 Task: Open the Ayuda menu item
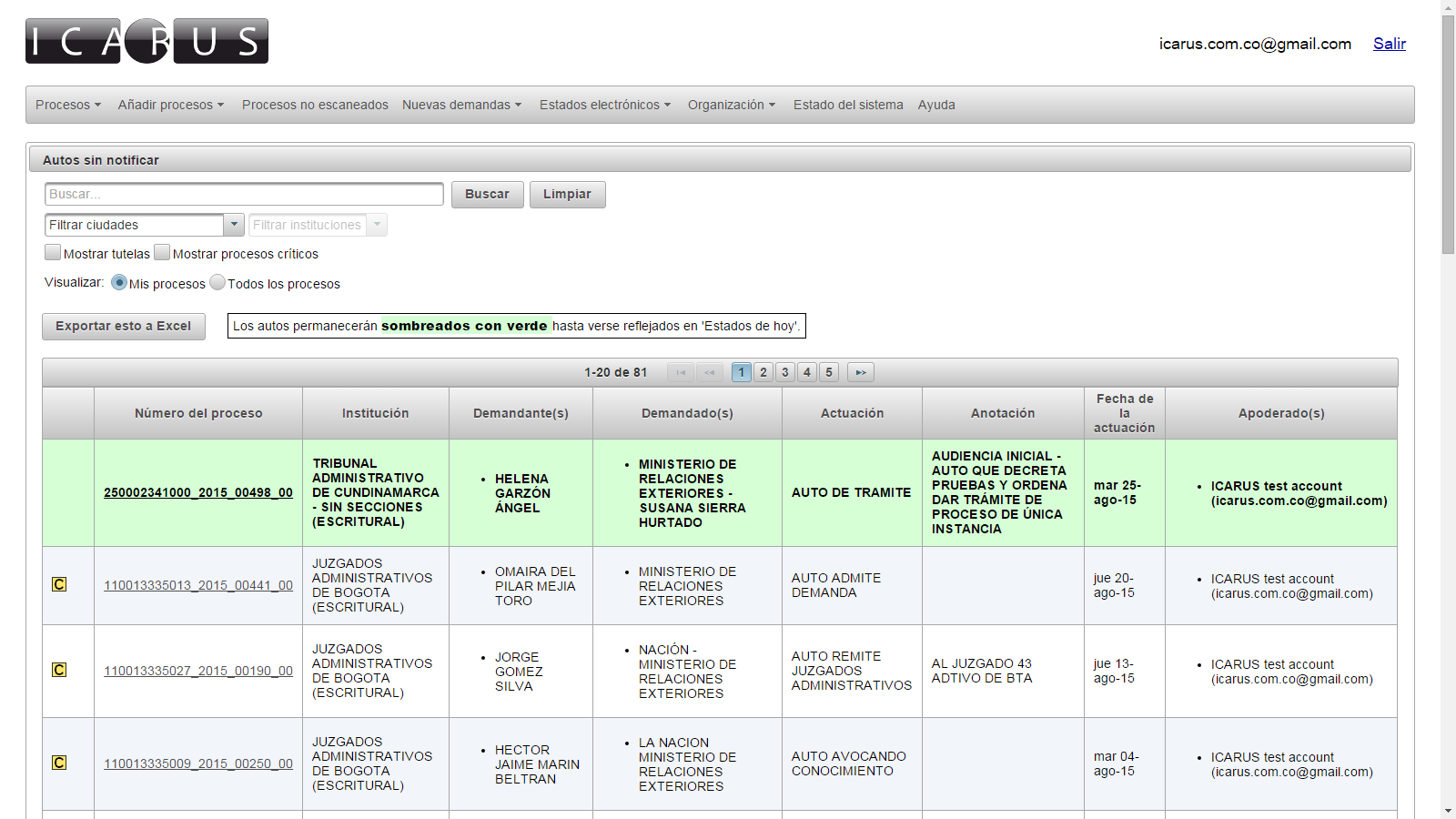pyautogui.click(x=936, y=105)
